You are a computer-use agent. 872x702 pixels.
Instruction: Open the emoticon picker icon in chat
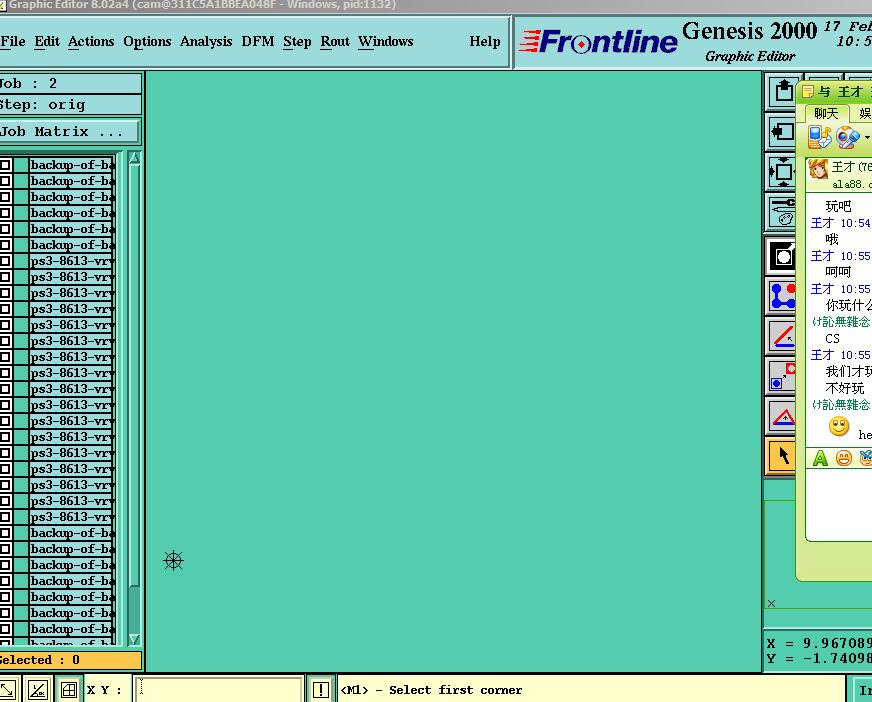click(x=844, y=459)
